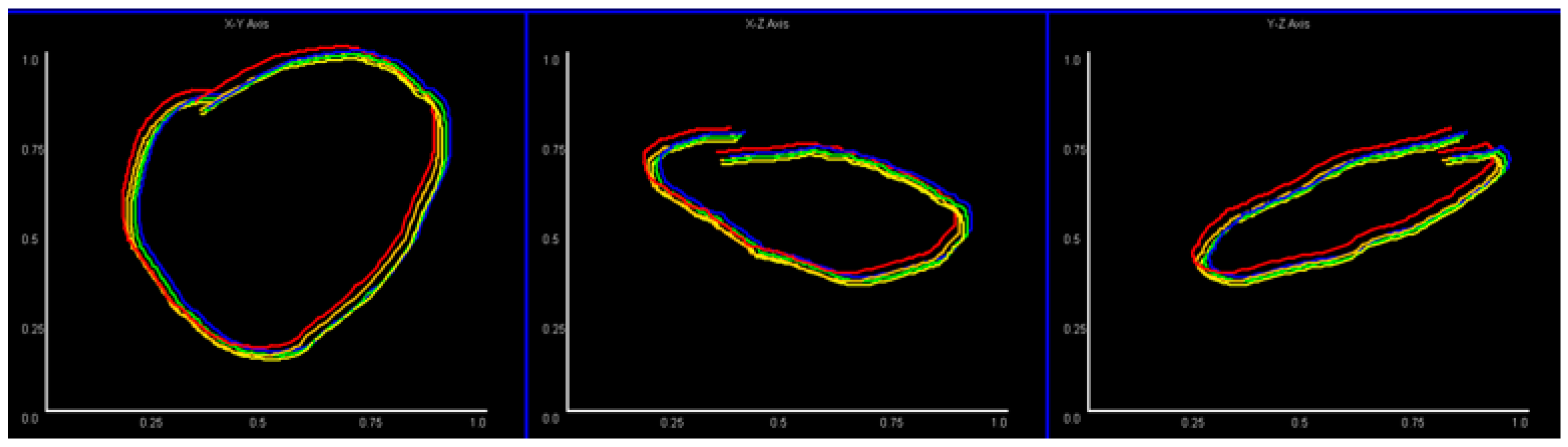The image size is (1568, 447).
Task: Click vertical-axis "0.5" label in X-Y plot
Action: point(30,239)
